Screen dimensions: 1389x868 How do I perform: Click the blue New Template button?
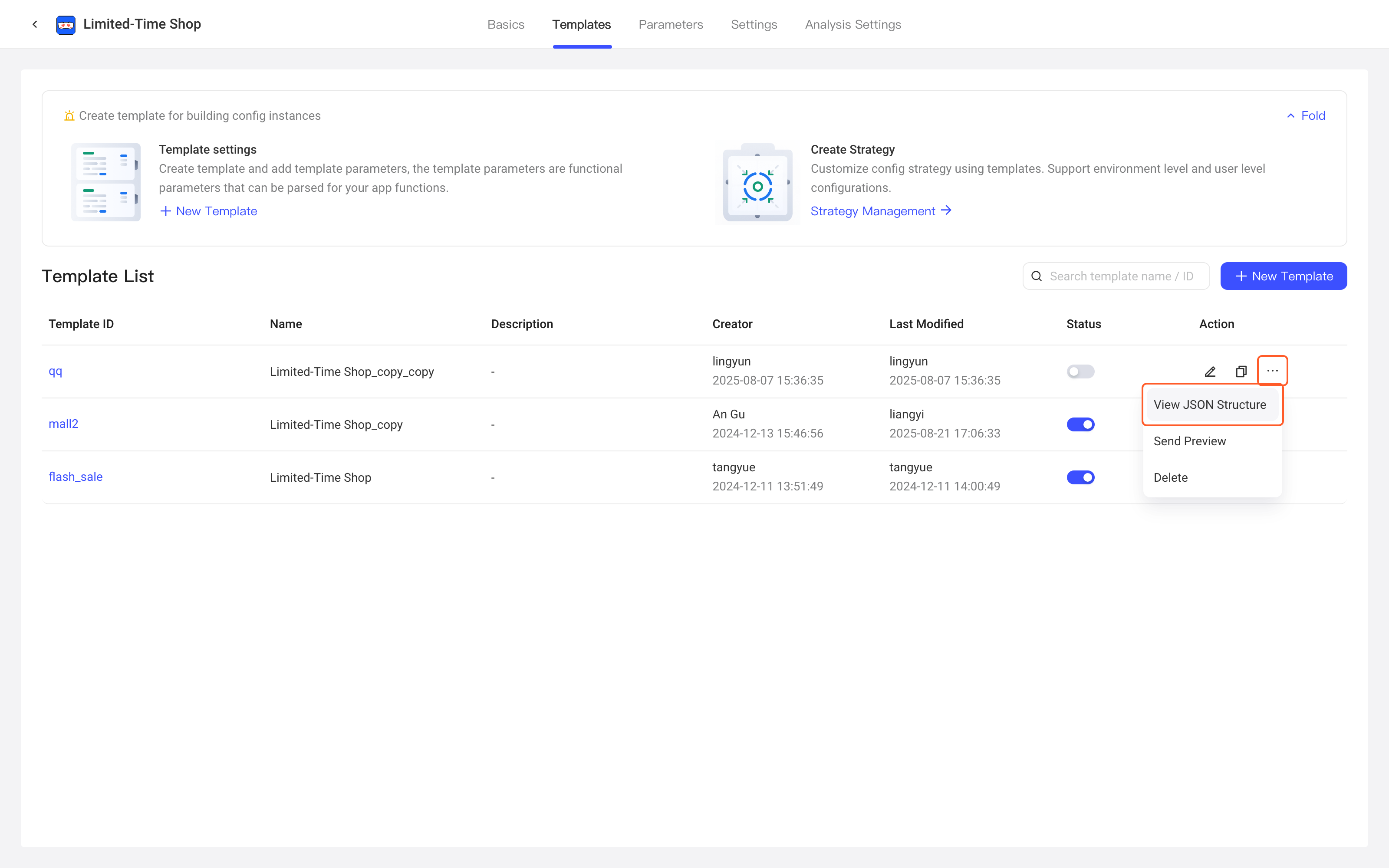tap(1284, 276)
